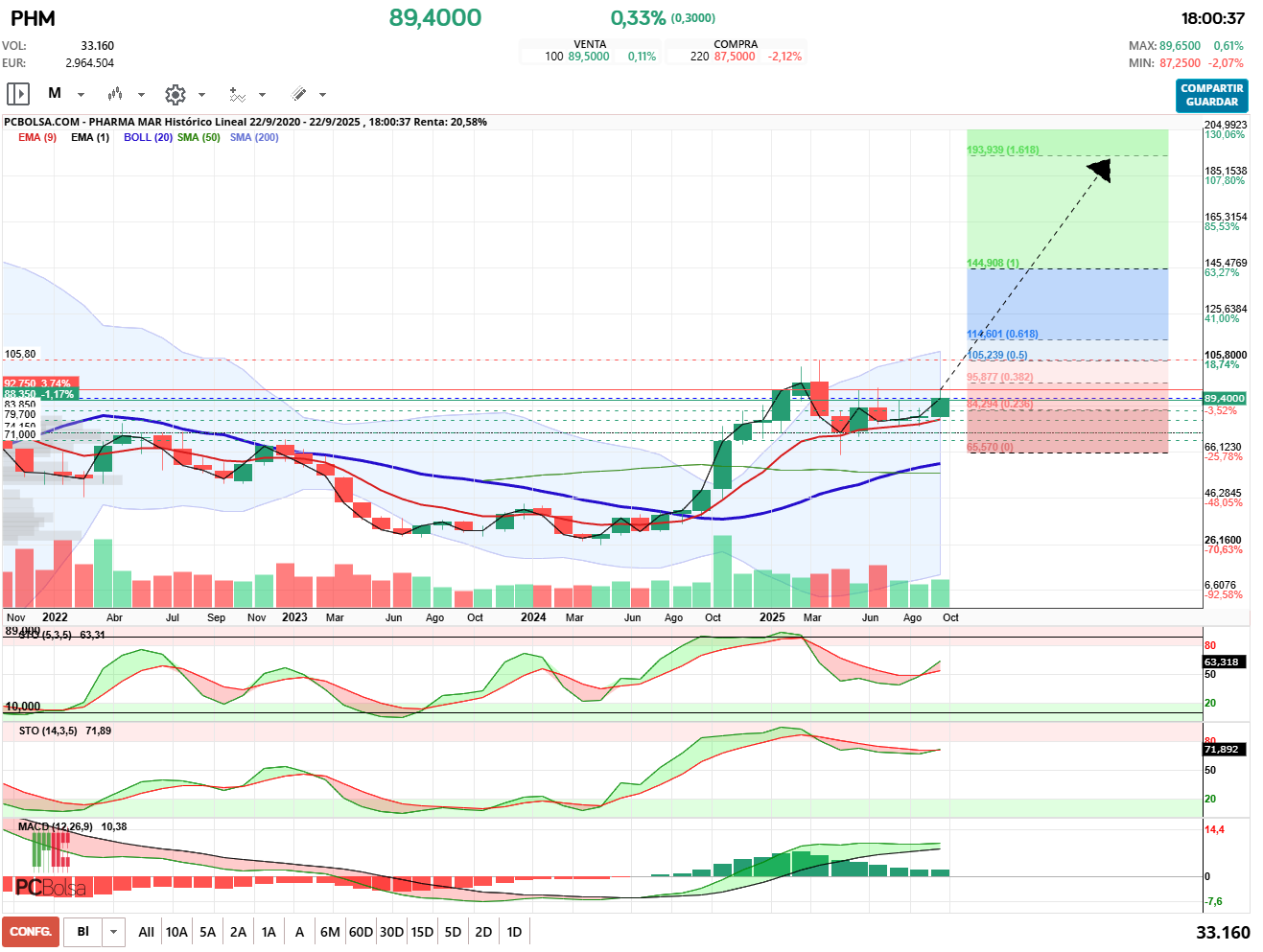Click the add indicator icon
Viewport: 1263px width, 952px height.
point(237,94)
